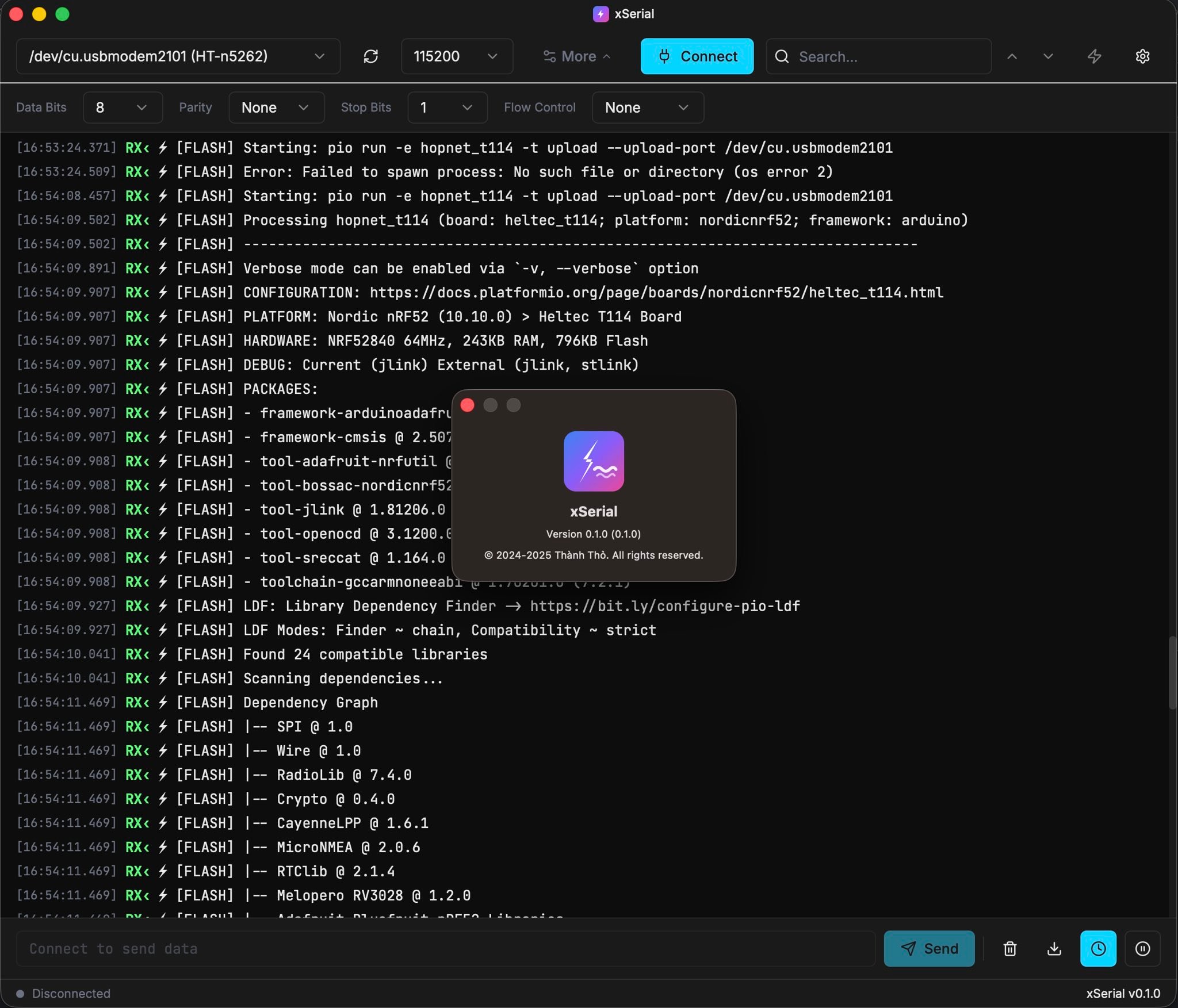The width and height of the screenshot is (1178, 1008).
Task: Download the log output
Action: pos(1054,948)
